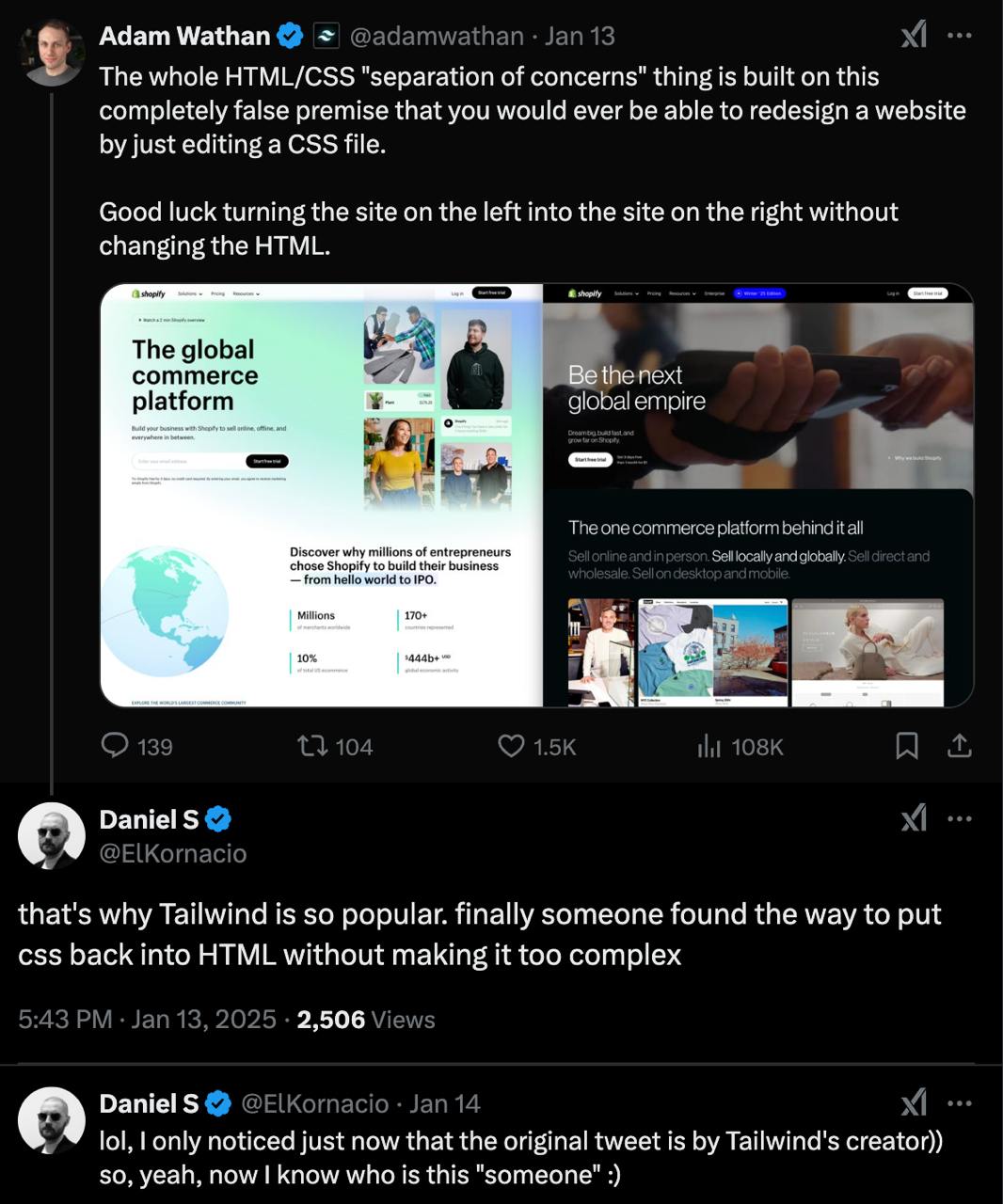This screenshot has width=1003, height=1204.
Task: Click Grok icon on Adam Wathan's tweet
Action: [x=914, y=36]
